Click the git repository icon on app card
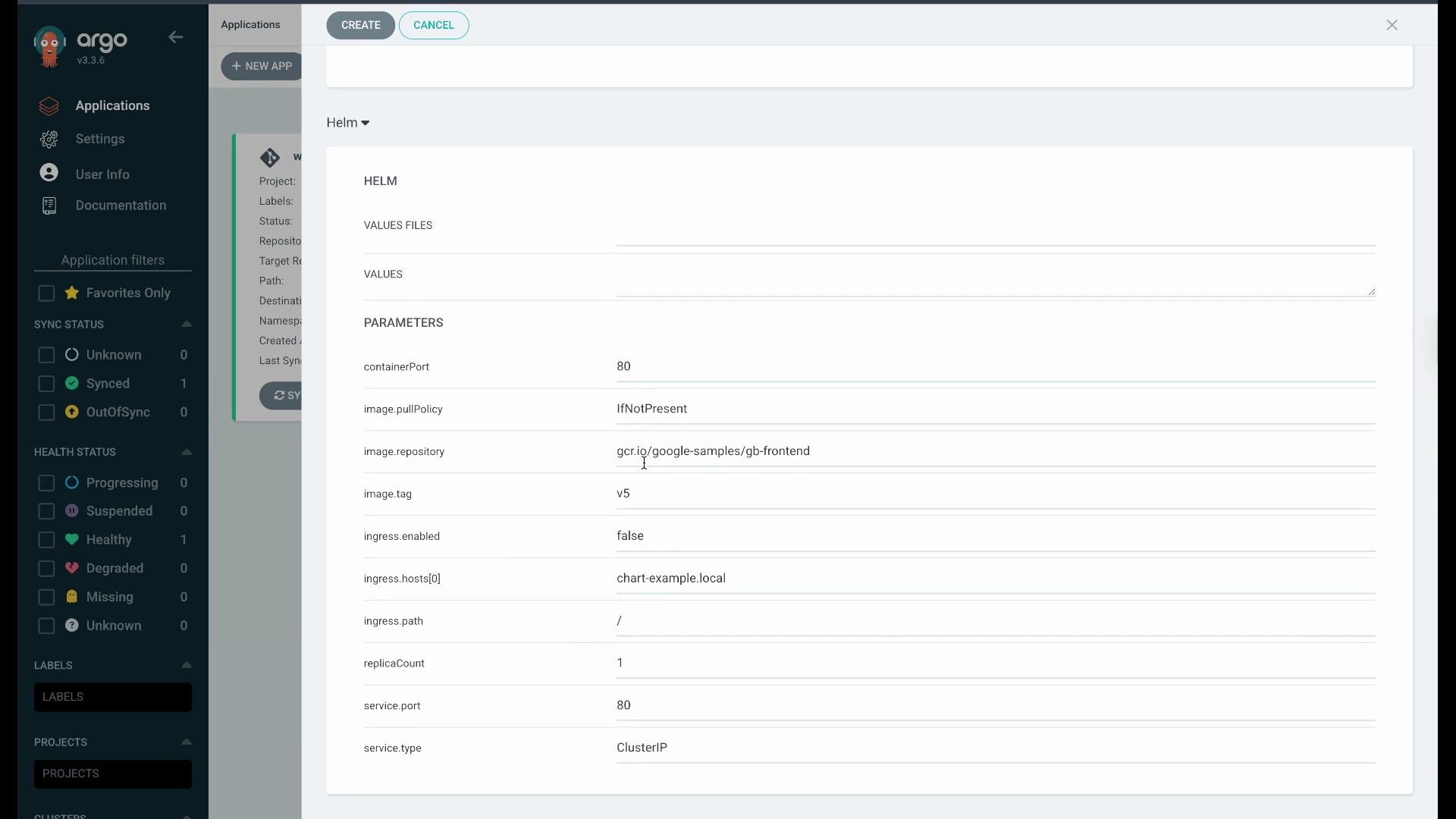The image size is (1456, 819). (x=270, y=158)
